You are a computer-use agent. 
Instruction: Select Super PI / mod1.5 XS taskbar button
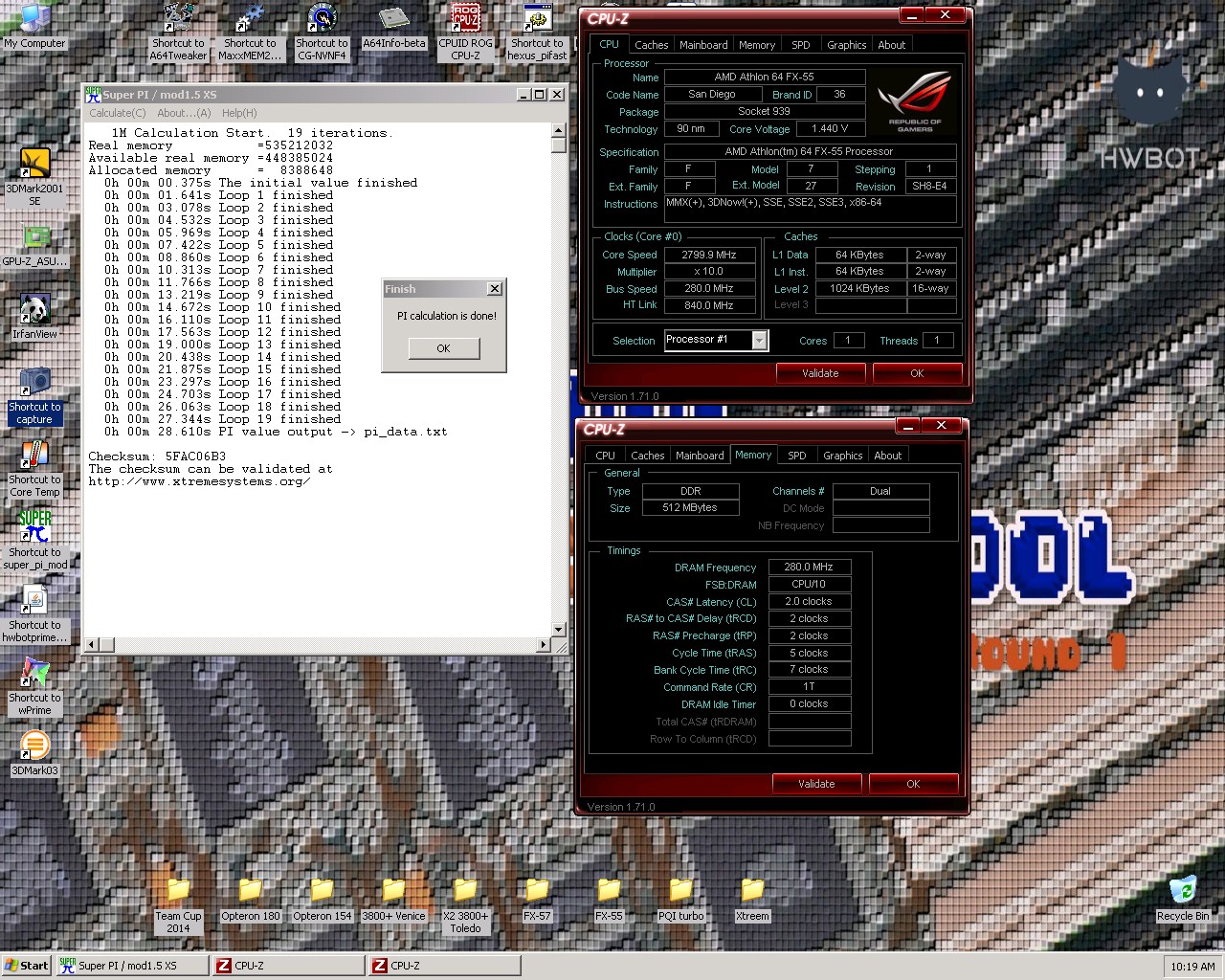click(x=131, y=966)
